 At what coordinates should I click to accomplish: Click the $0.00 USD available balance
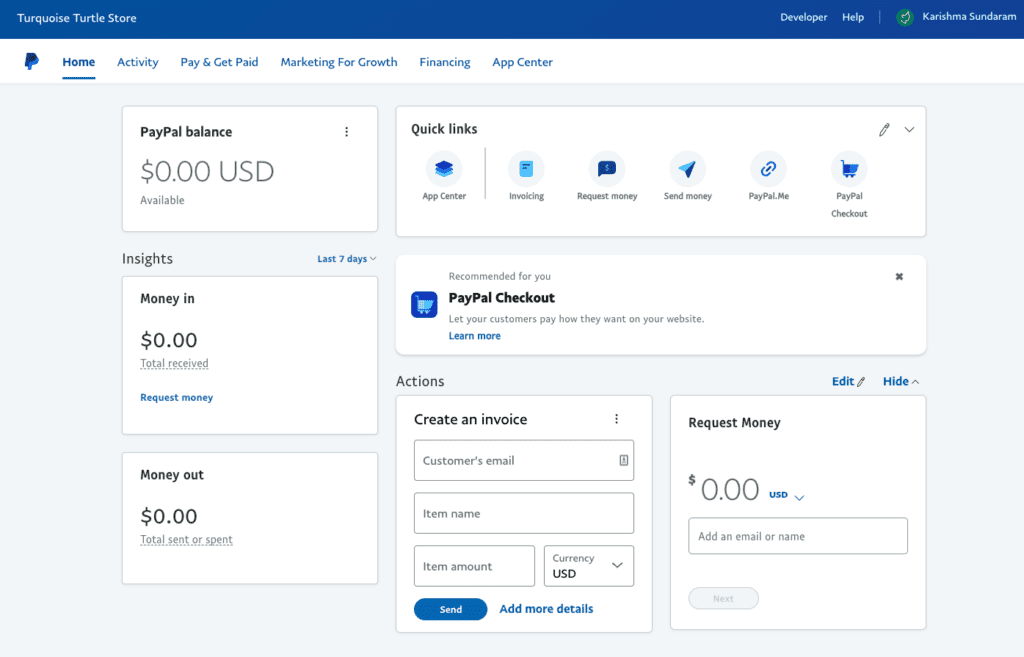click(207, 172)
